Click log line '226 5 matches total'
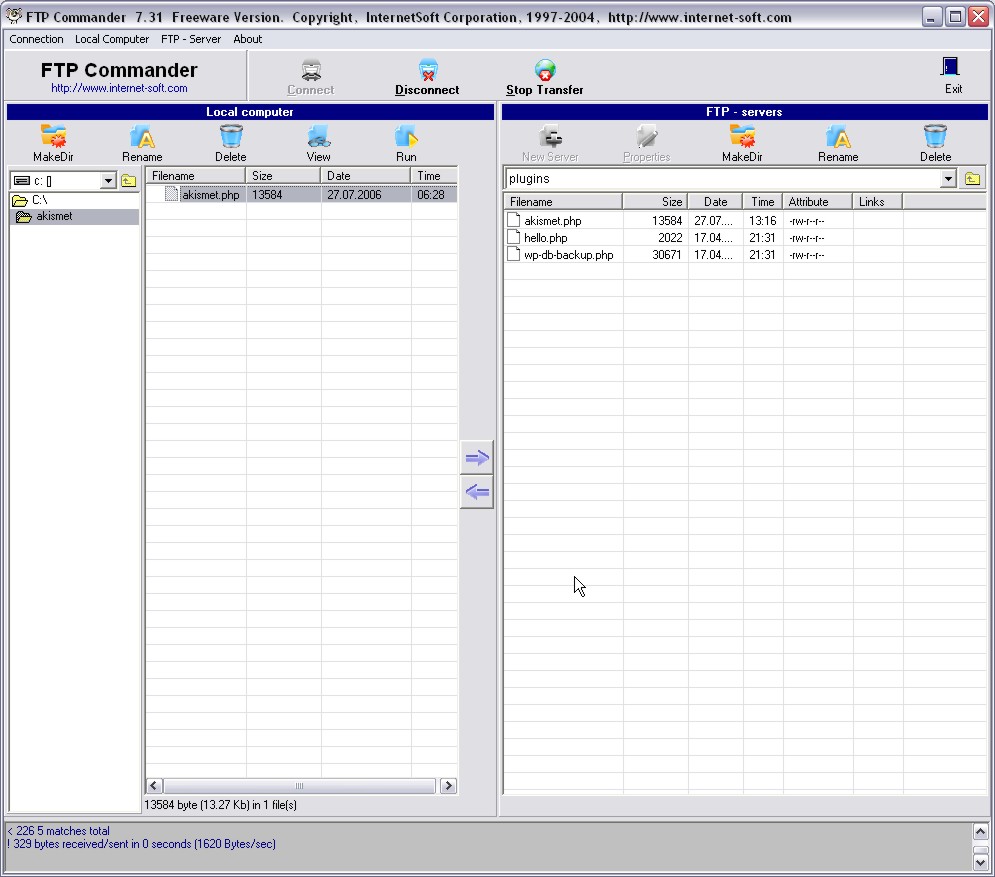This screenshot has width=995, height=877. (58, 831)
